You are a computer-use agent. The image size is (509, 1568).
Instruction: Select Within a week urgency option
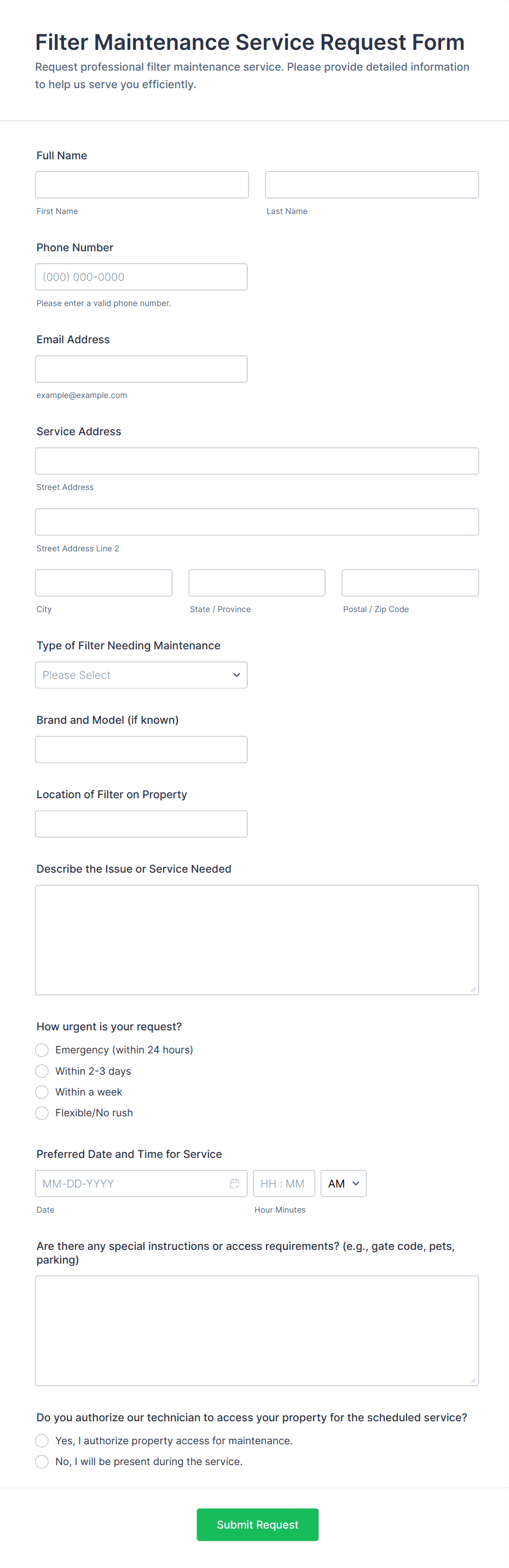point(42,1092)
